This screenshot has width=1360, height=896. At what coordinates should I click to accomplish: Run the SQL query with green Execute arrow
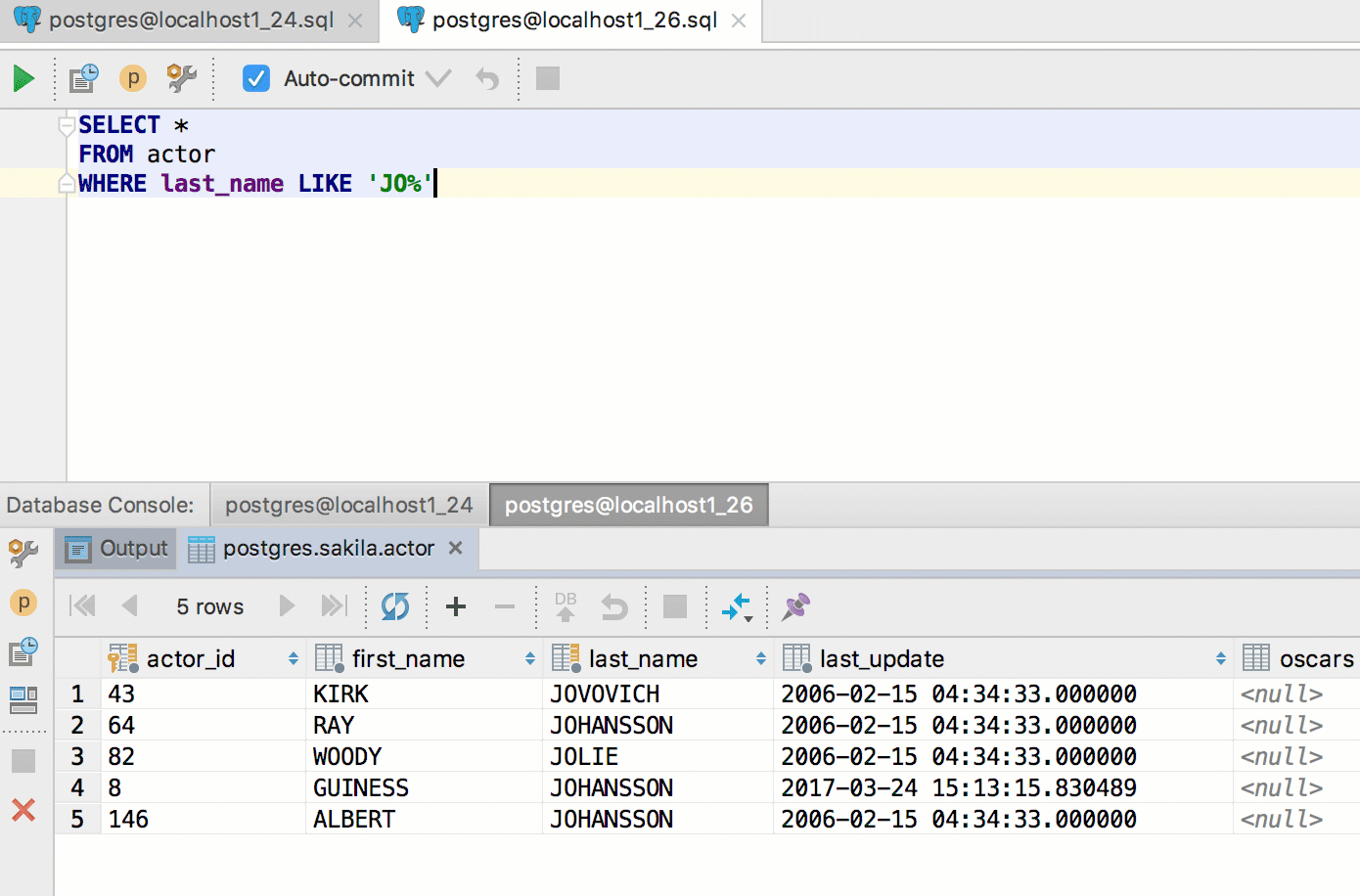pyautogui.click(x=23, y=78)
